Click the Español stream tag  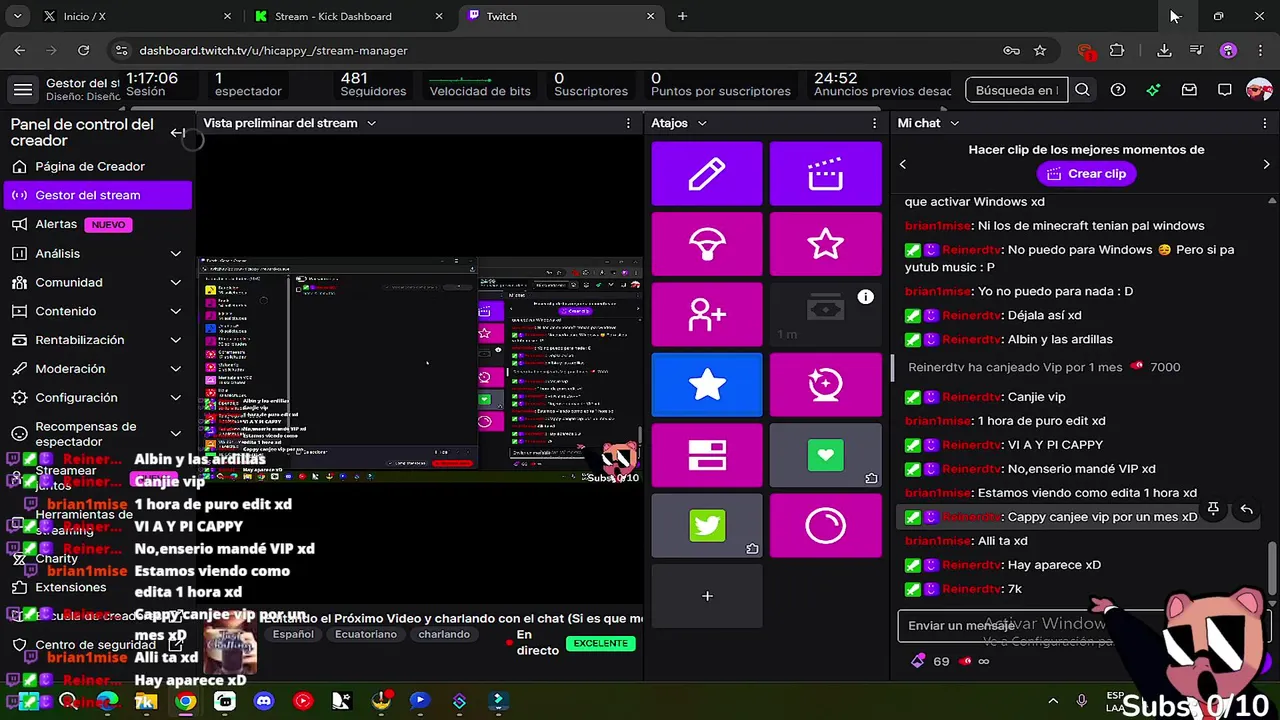pos(293,635)
